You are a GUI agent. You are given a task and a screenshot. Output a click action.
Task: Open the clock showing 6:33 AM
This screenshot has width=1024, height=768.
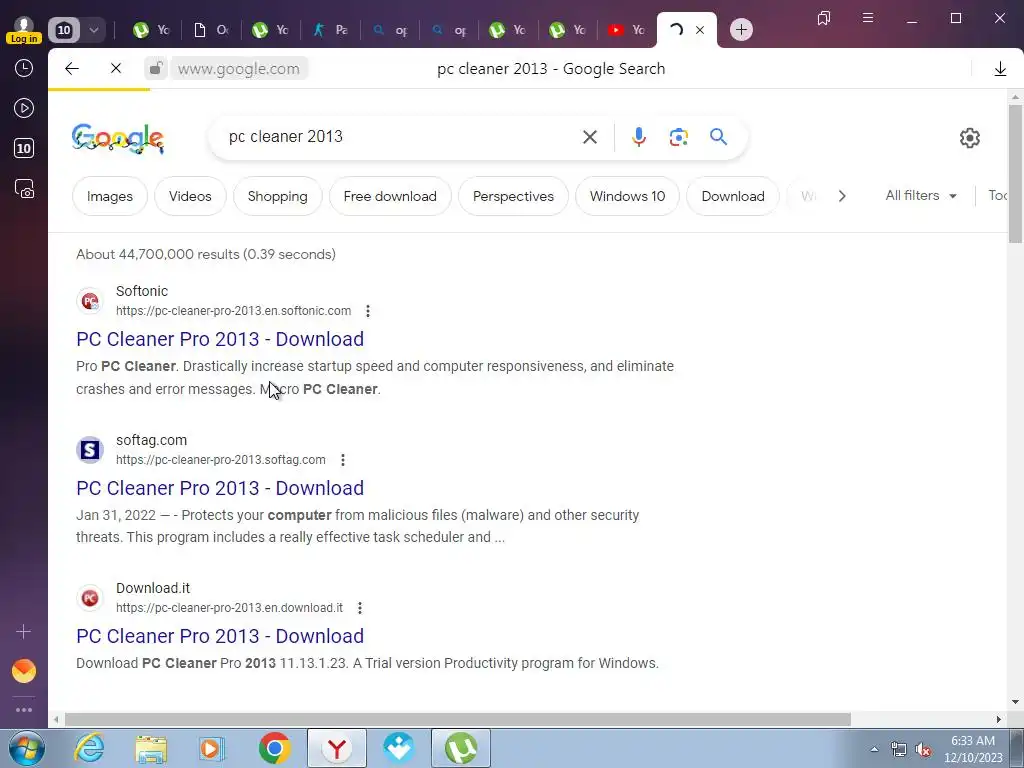973,749
